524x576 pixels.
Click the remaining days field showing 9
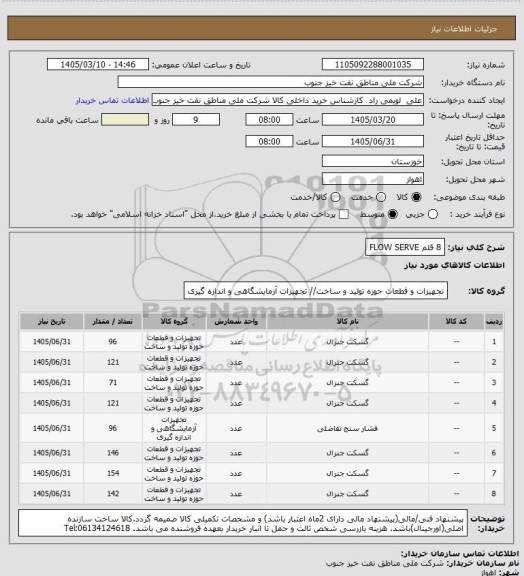[196, 120]
